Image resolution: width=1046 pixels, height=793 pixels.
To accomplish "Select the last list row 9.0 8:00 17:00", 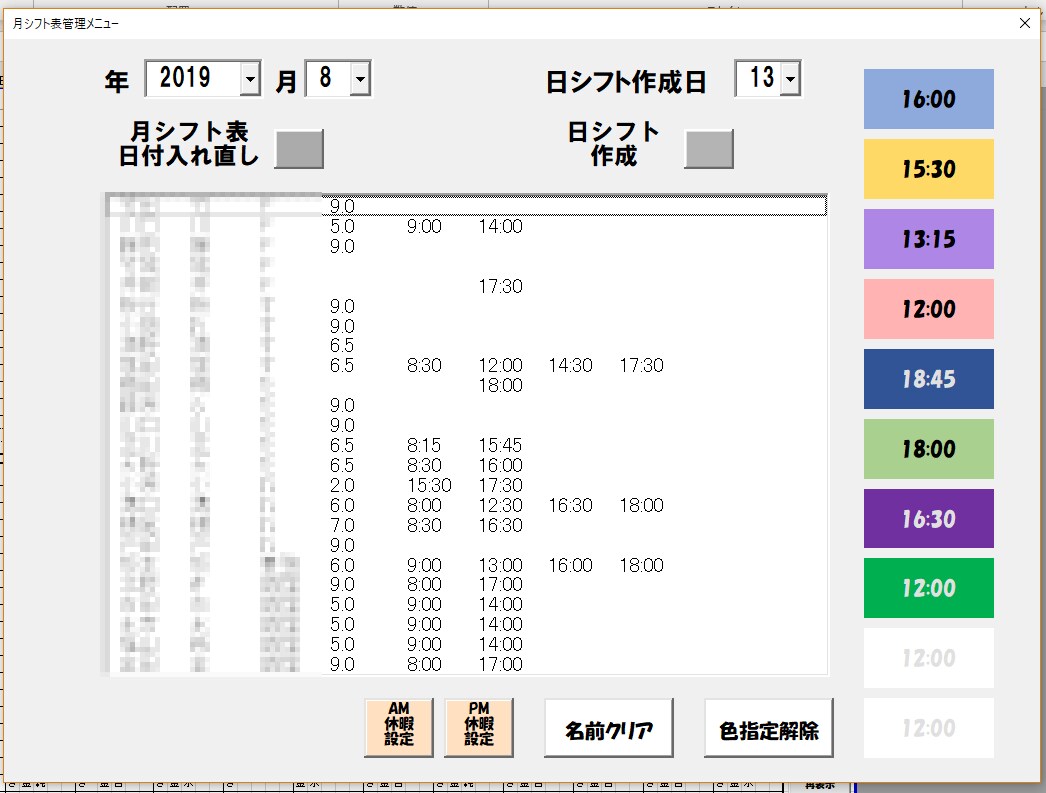I will click(x=467, y=664).
